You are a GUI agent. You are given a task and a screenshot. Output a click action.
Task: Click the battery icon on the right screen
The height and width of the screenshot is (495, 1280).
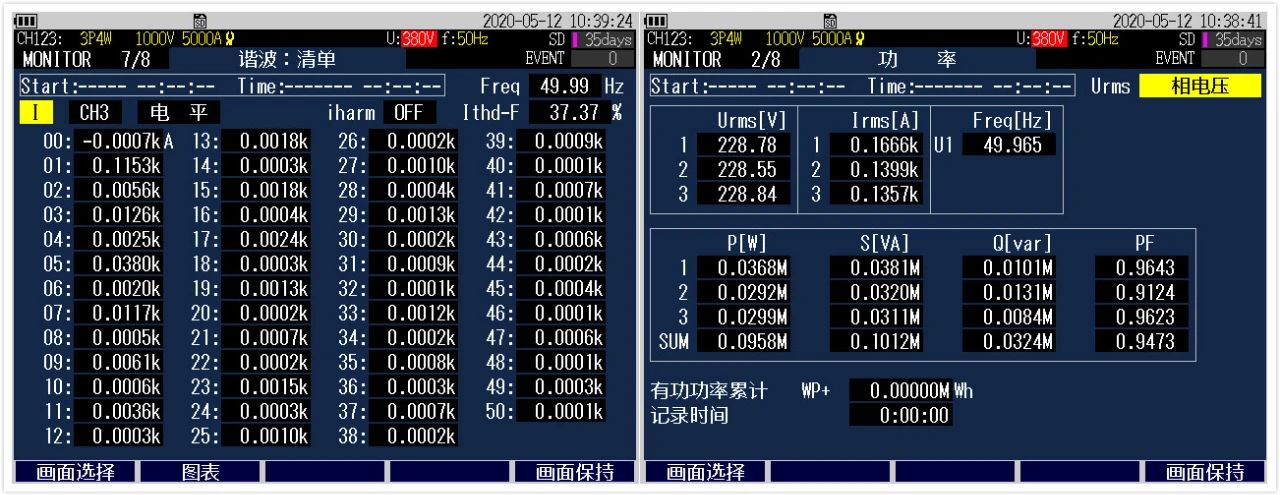click(x=659, y=21)
